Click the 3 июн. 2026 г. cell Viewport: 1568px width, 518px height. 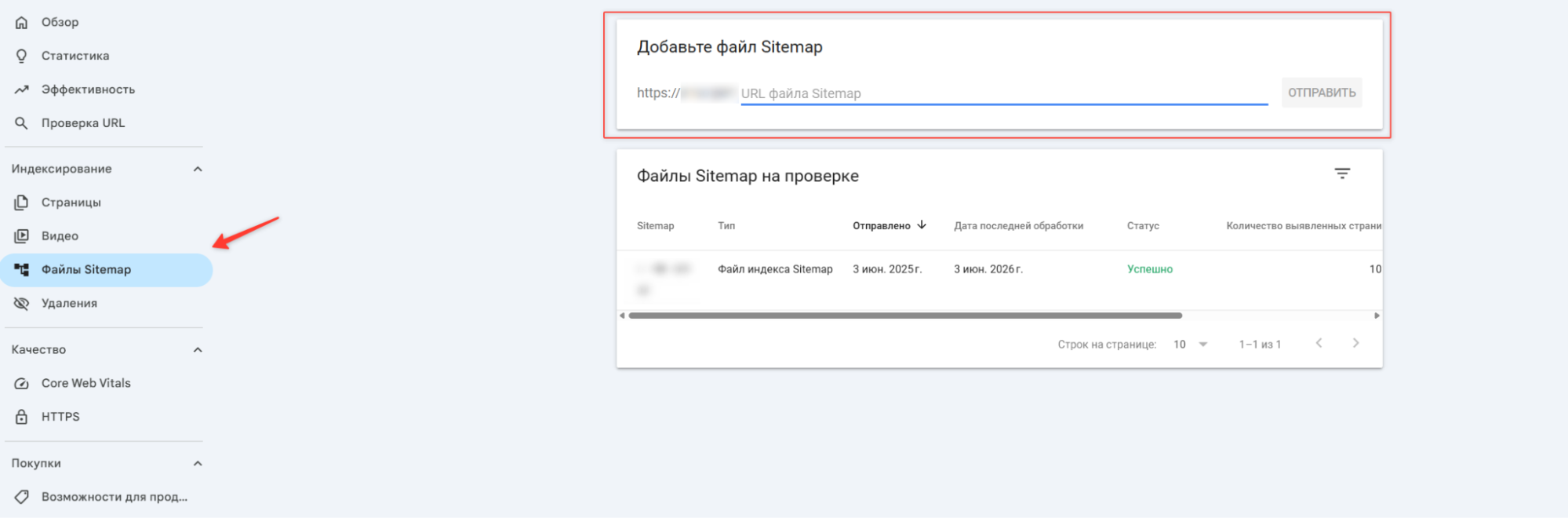point(988,269)
